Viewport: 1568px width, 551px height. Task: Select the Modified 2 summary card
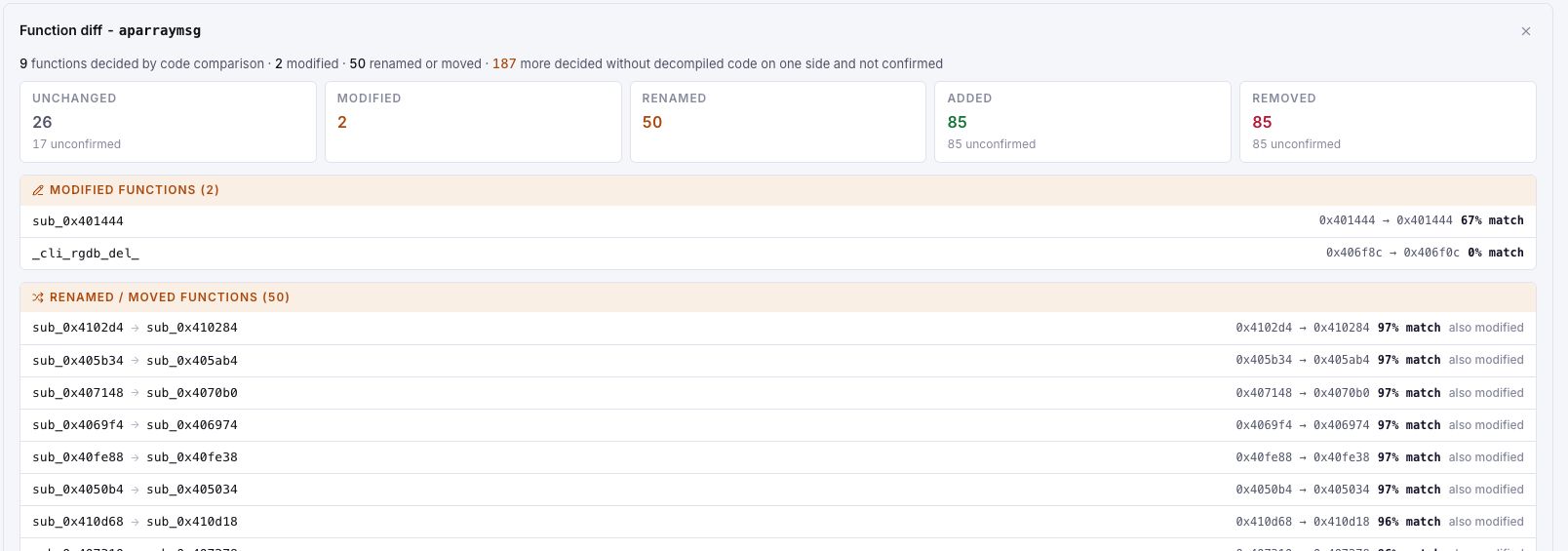[473, 122]
